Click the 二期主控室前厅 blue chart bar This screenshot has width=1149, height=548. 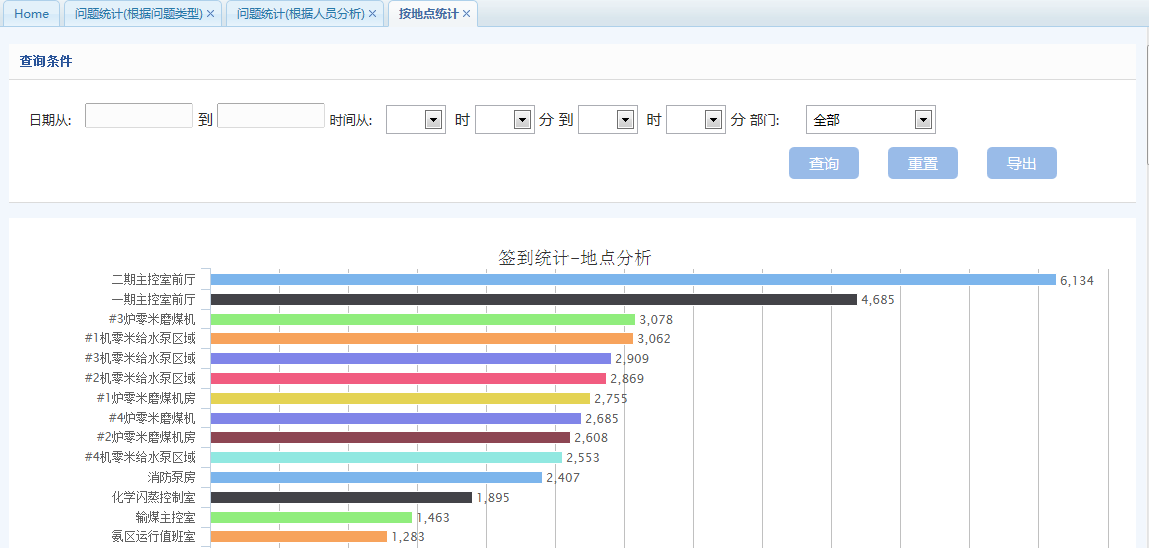click(632, 280)
